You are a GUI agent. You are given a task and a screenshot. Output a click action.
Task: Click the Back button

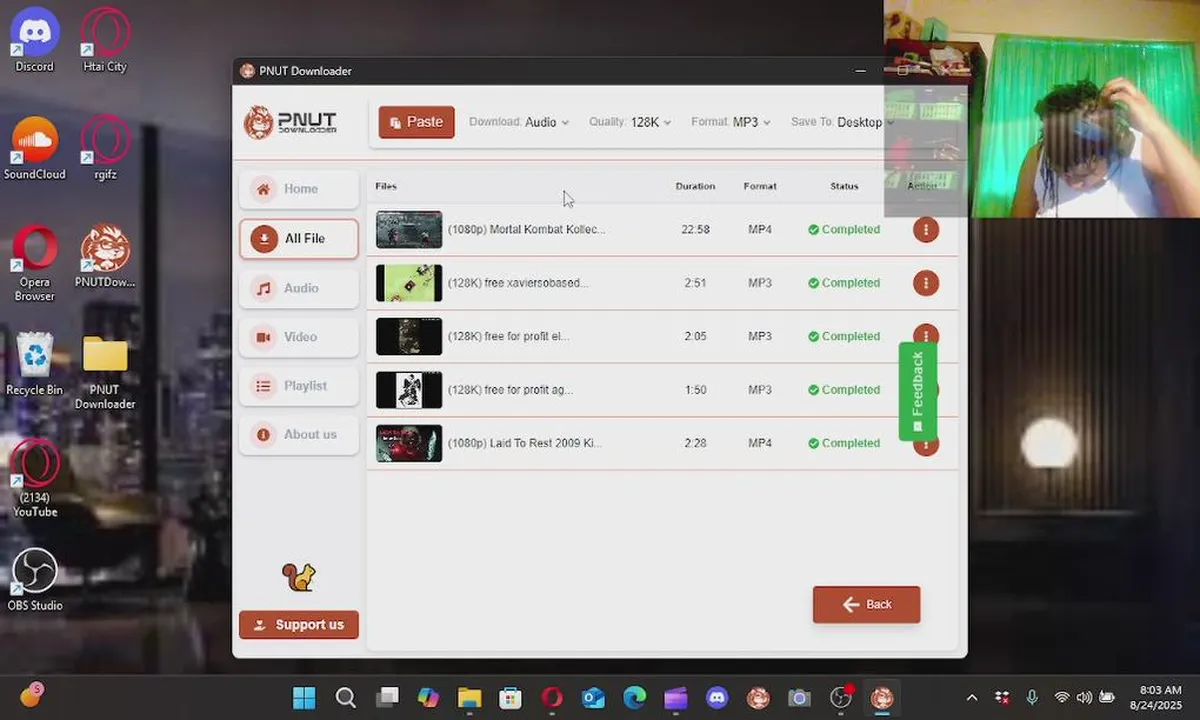(x=867, y=604)
